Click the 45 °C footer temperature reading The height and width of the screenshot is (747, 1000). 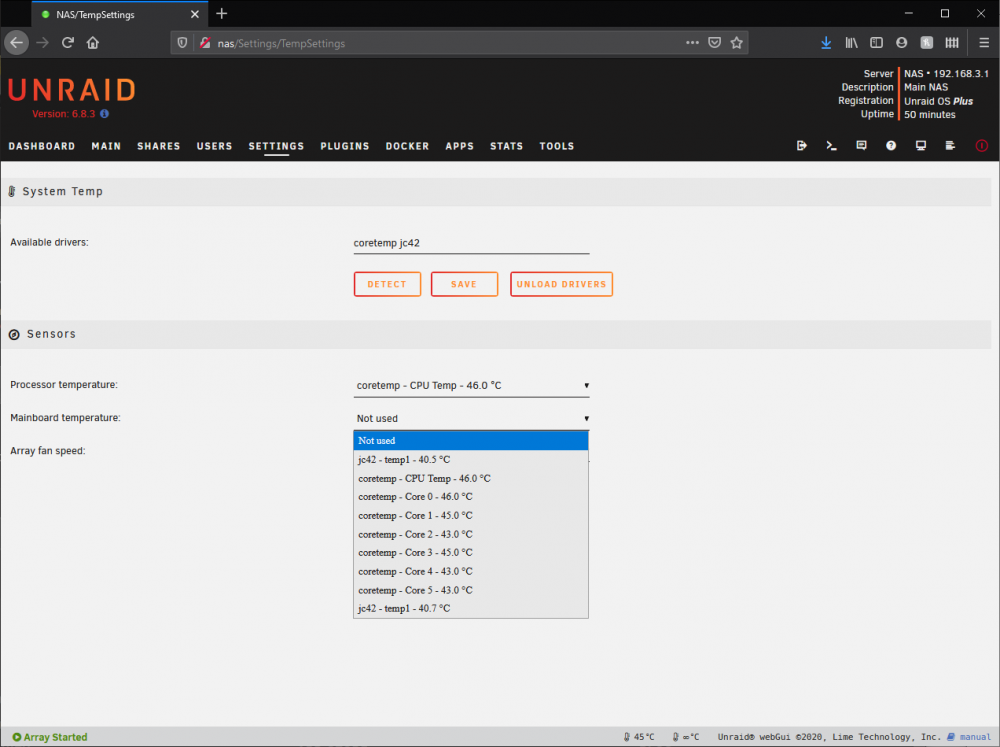(638, 737)
